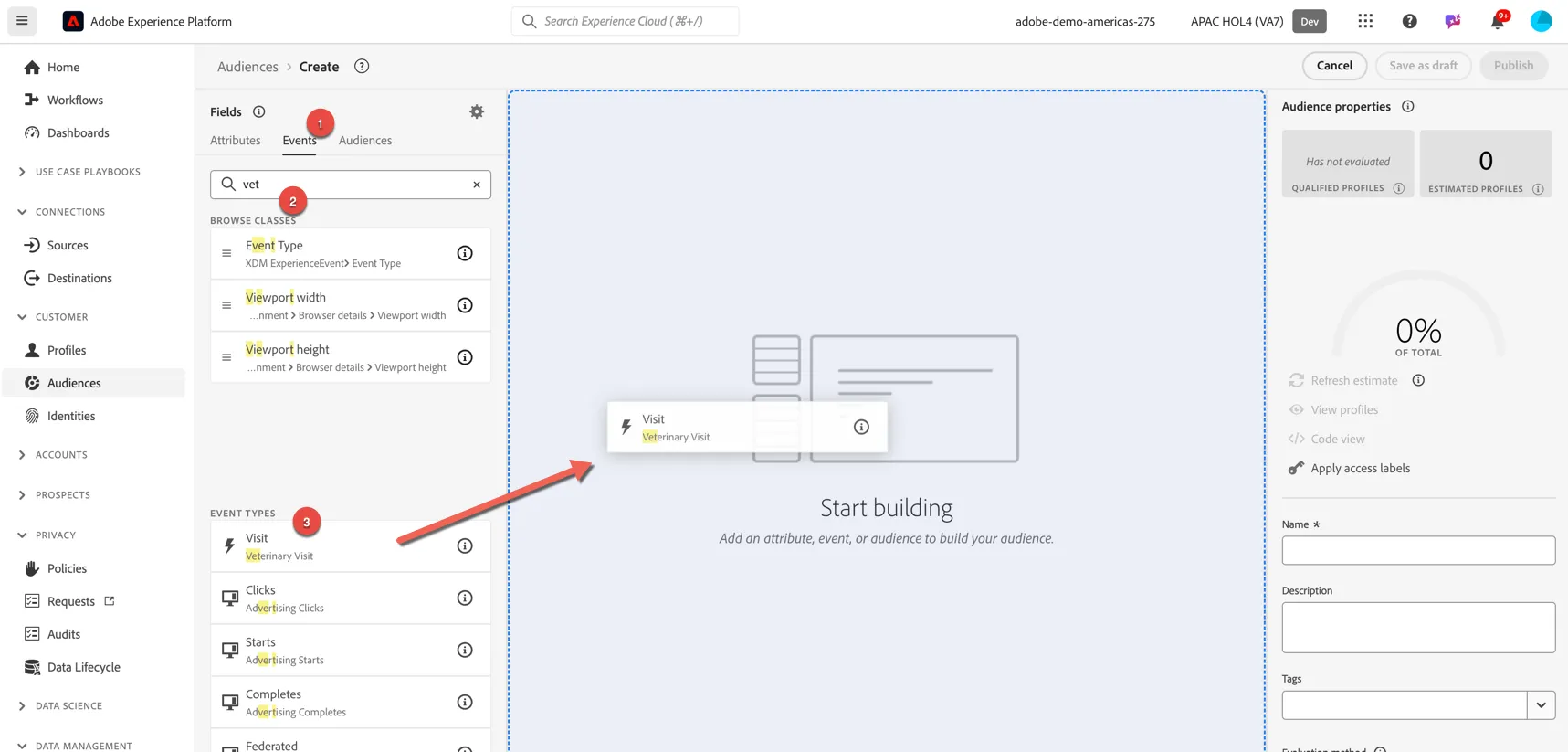Collapse the Connections section
This screenshot has width=1568, height=752.
point(22,212)
